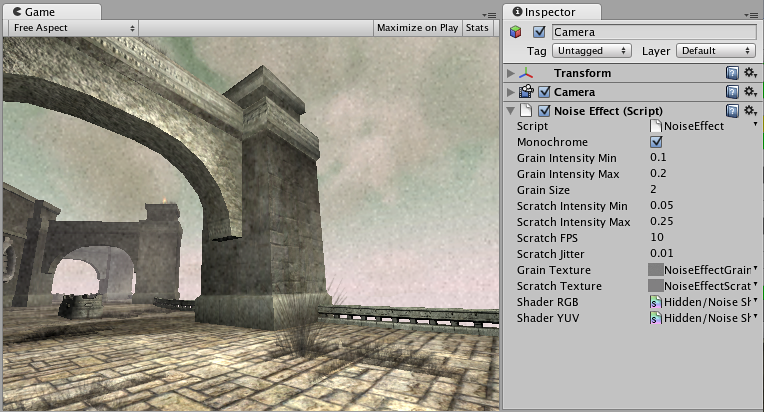Click the Scratch Intensity Max value 0.25
Image resolution: width=764 pixels, height=412 pixels.
(x=662, y=222)
